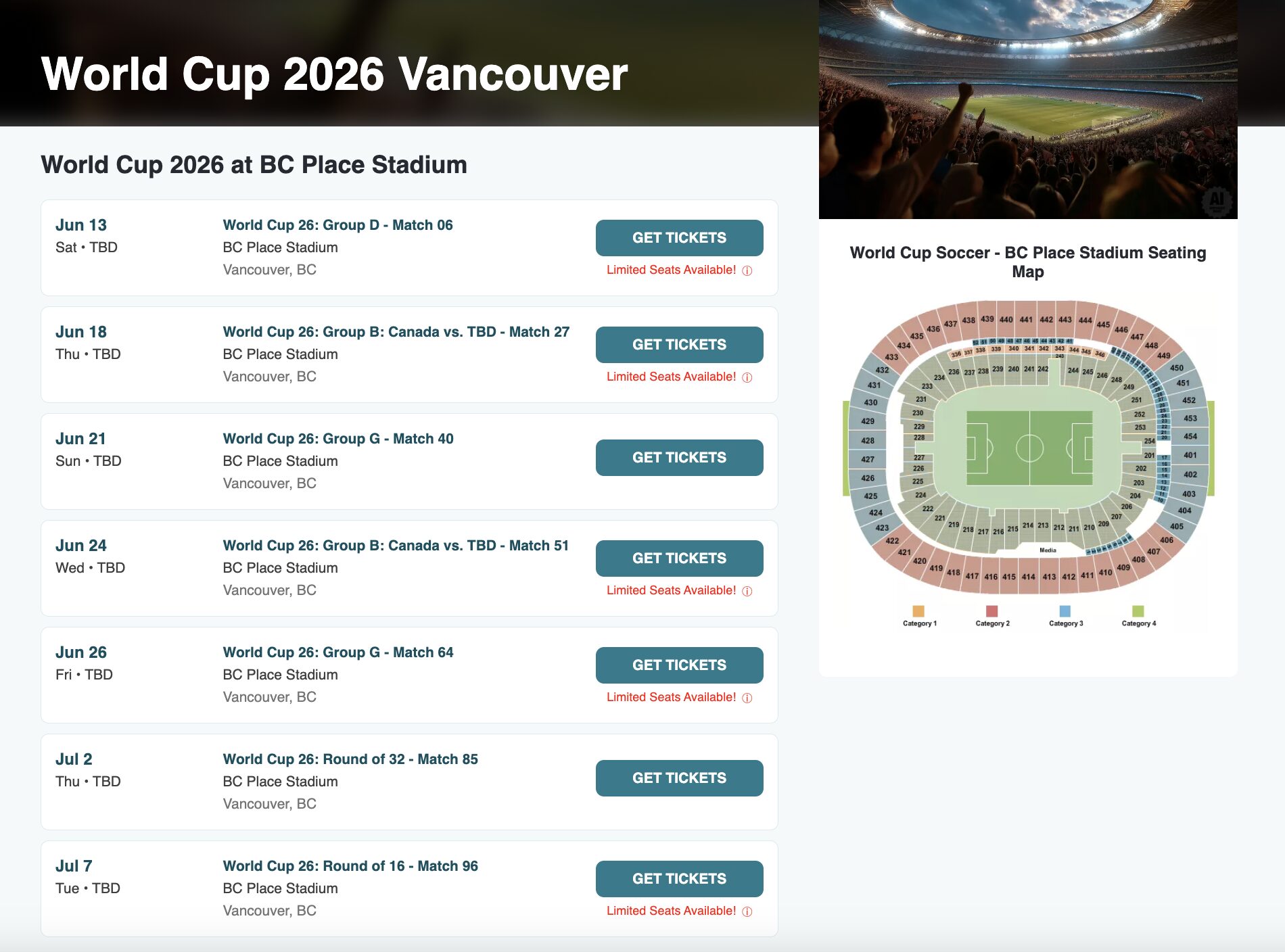Click the info icon next to Canada vs TBD Match 27 availability

click(745, 377)
